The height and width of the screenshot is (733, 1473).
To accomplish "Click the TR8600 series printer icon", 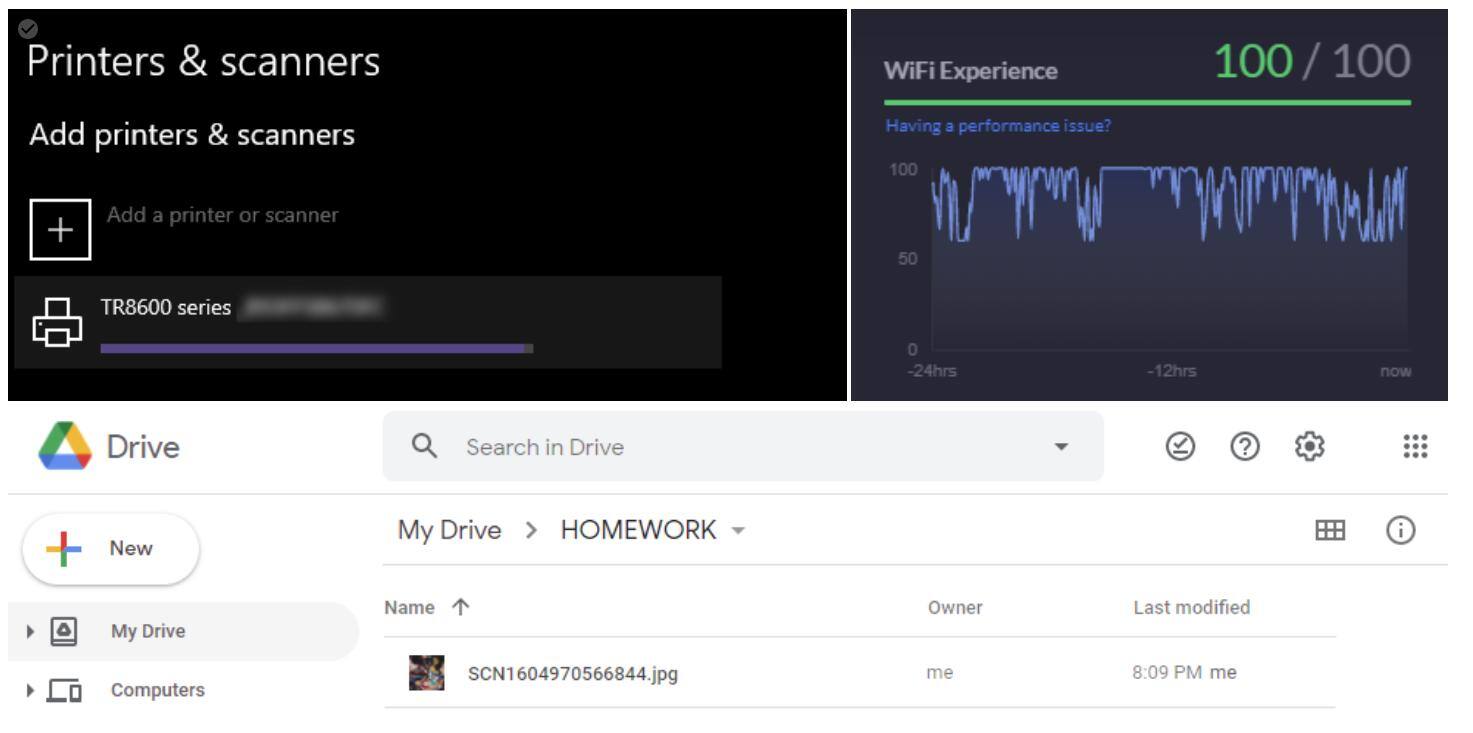I will click(x=59, y=322).
